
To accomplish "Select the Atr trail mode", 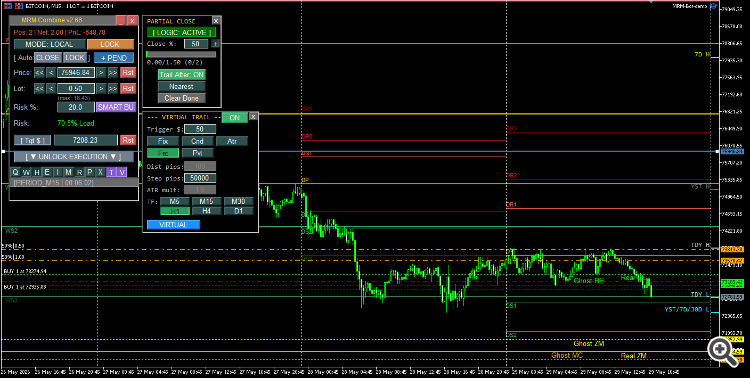I will tap(232, 141).
